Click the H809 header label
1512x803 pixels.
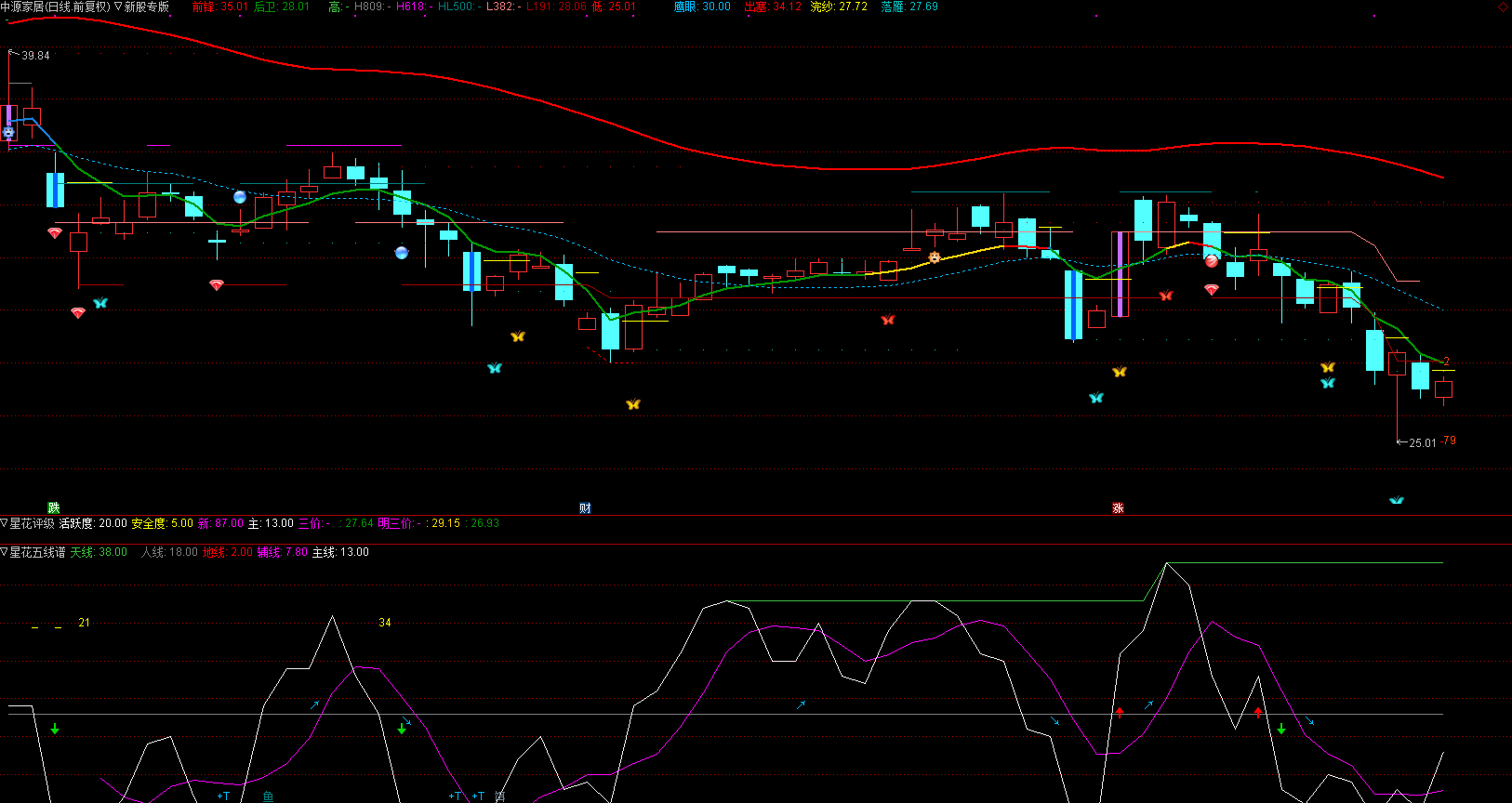369,7
